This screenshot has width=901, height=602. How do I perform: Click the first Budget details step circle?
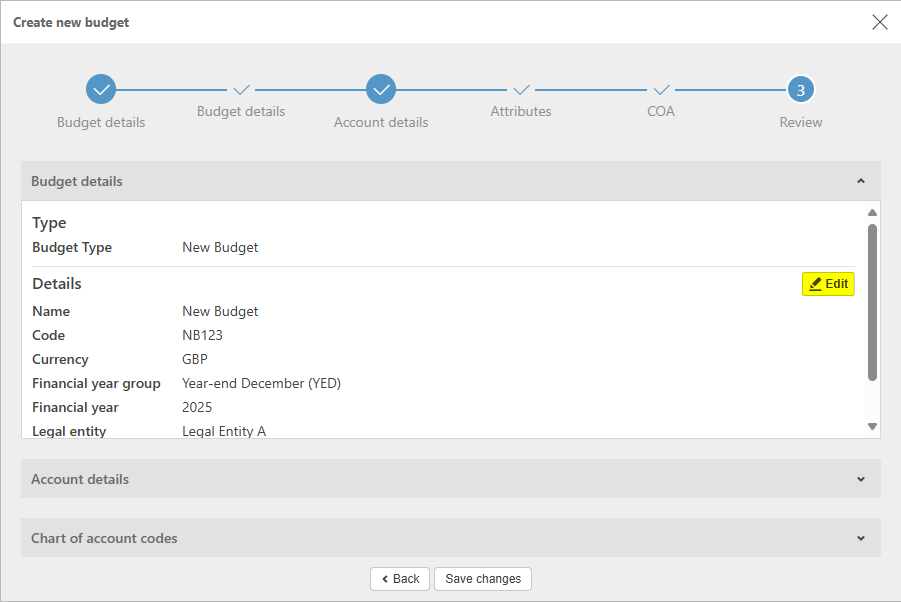(x=101, y=90)
